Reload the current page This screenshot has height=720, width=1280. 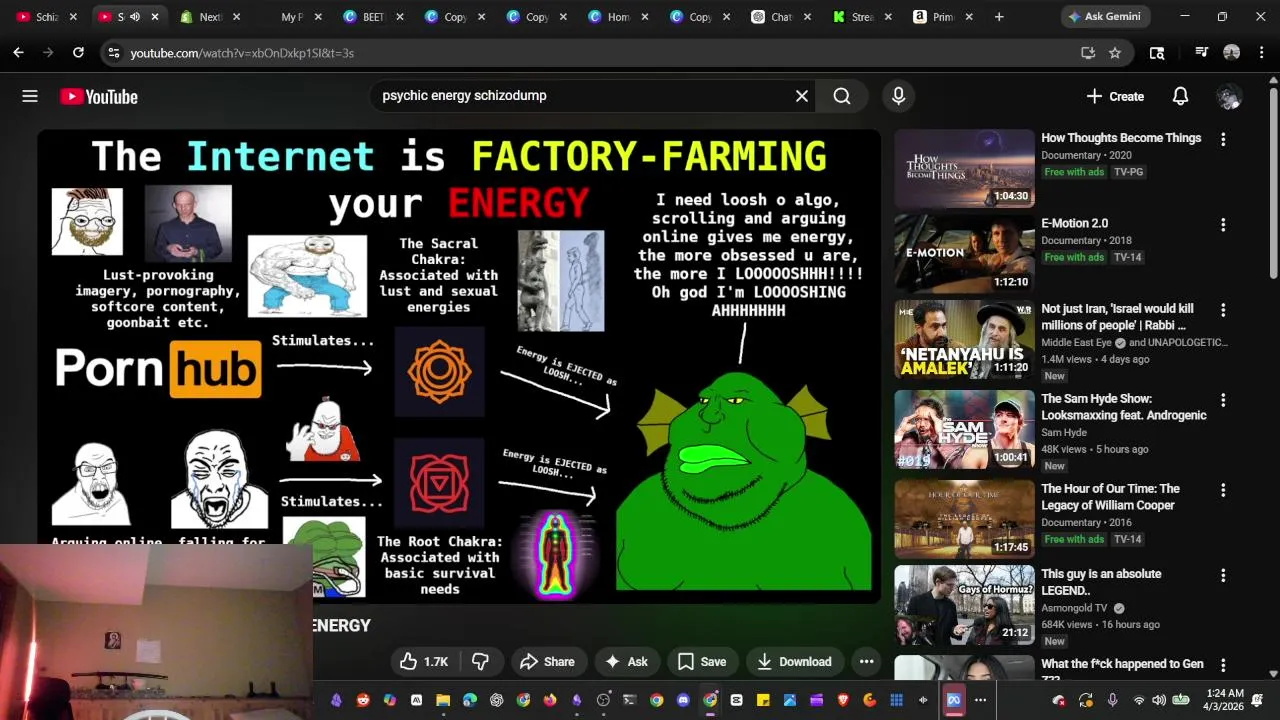pos(78,53)
